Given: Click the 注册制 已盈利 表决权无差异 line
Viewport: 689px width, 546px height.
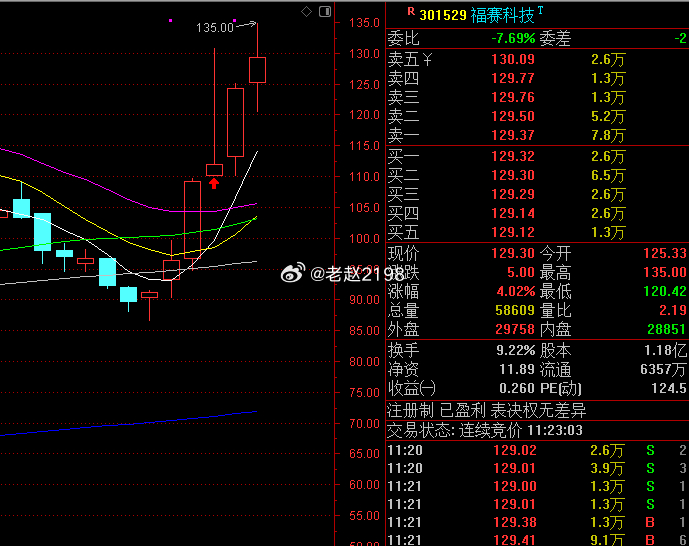Looking at the screenshot, I should point(486,411).
